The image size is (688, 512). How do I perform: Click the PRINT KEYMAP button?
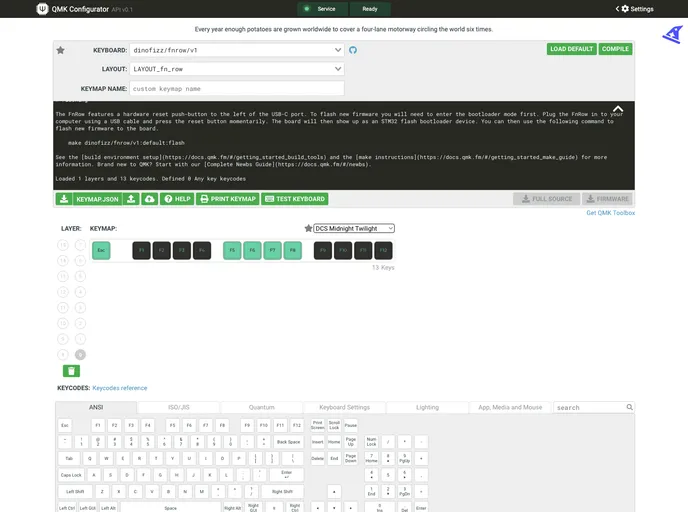tap(228, 199)
